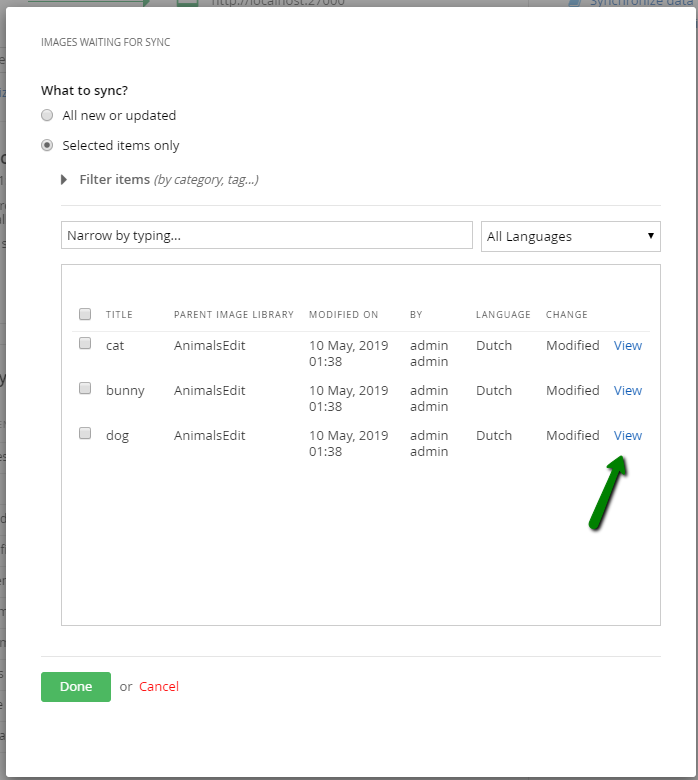698x780 pixels.
Task: Check the box for the 'bunny' row
Action: point(85,388)
